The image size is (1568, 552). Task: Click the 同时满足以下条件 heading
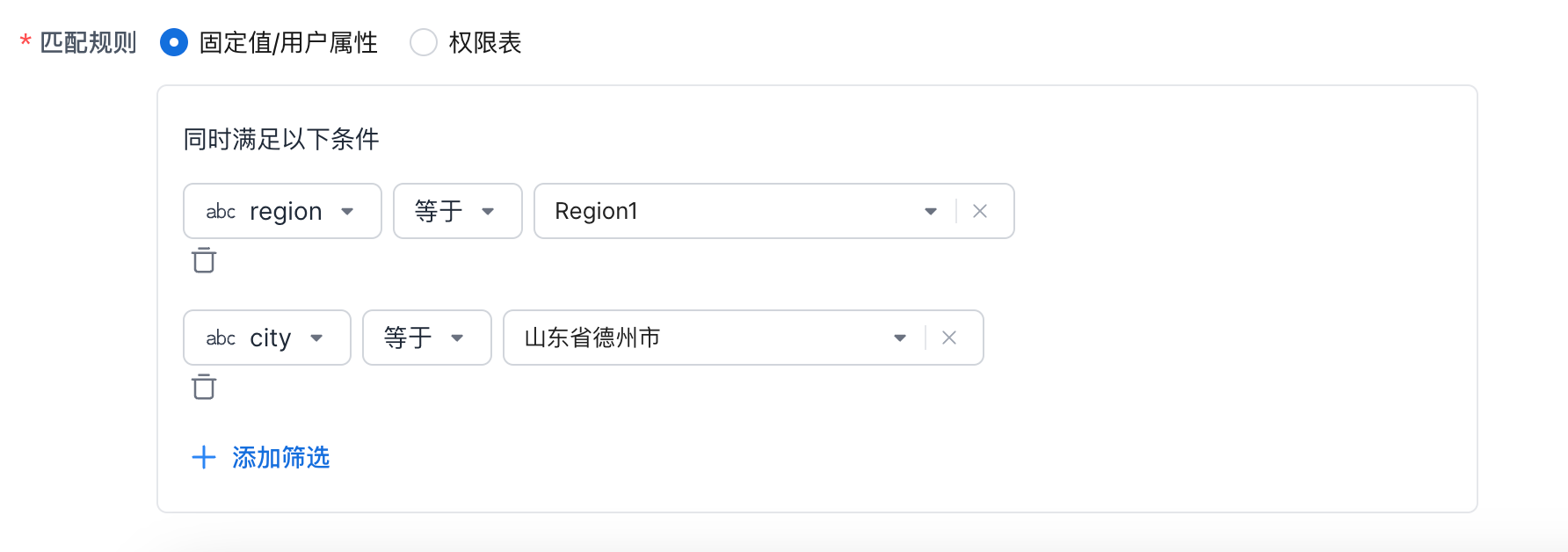[x=281, y=139]
